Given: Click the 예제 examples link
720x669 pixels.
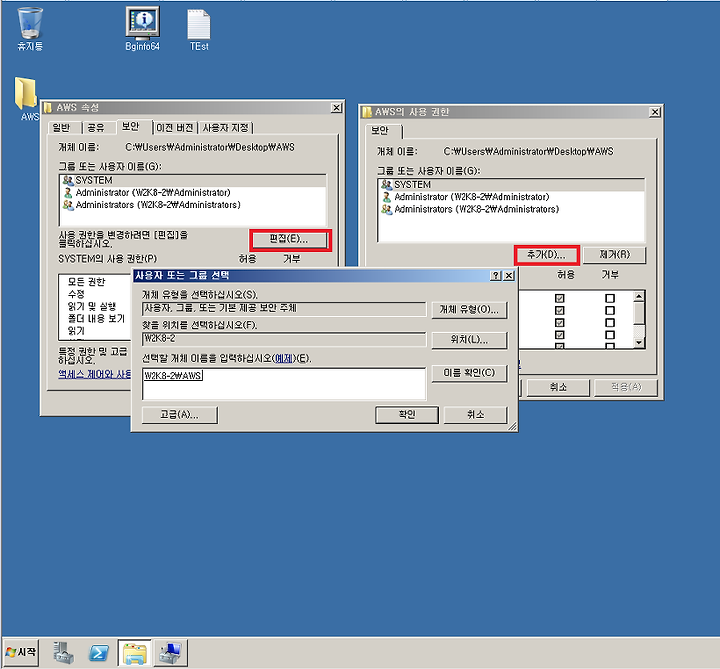Looking at the screenshot, I should (x=284, y=359).
